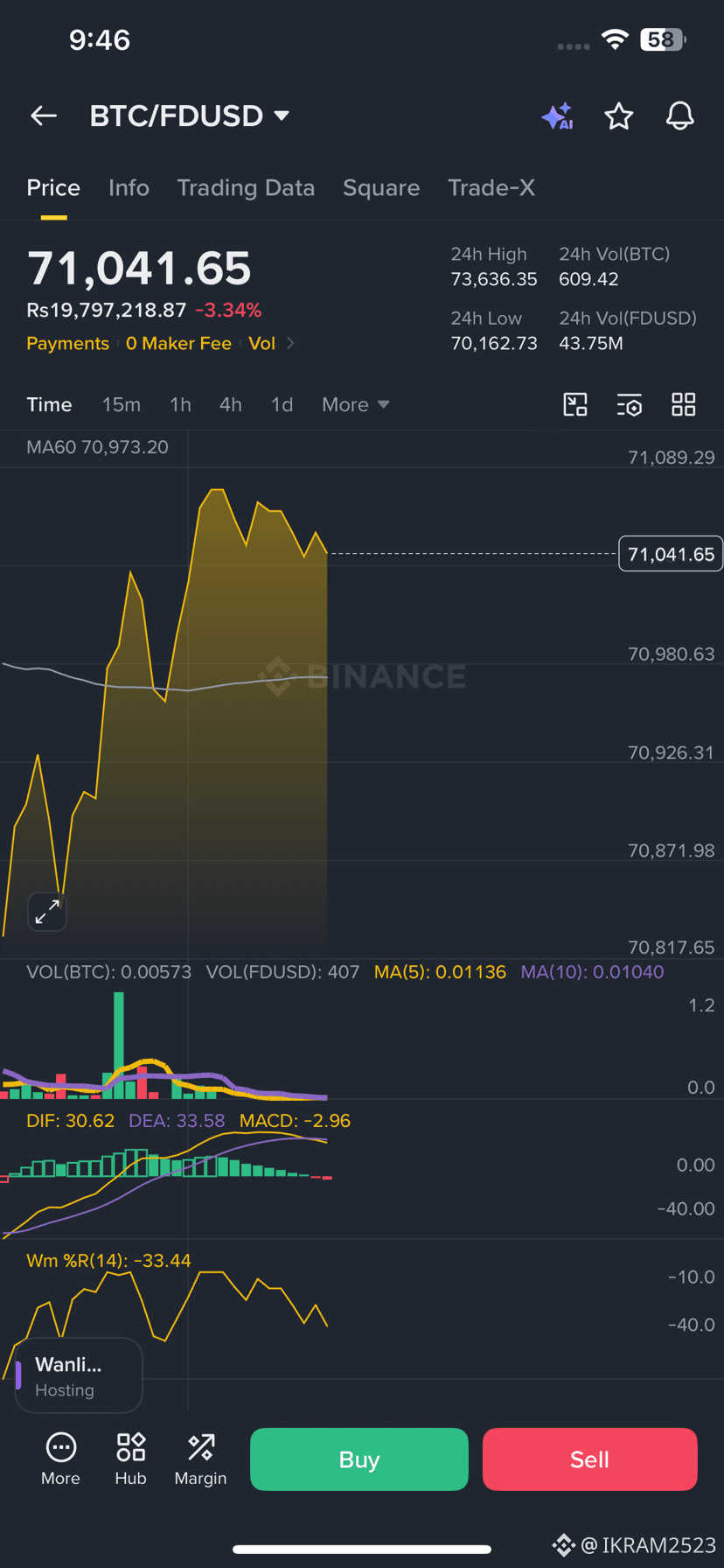The image size is (724, 1568).
Task: Tap the DEA: 33.58 MACD label
Action: point(177,1121)
